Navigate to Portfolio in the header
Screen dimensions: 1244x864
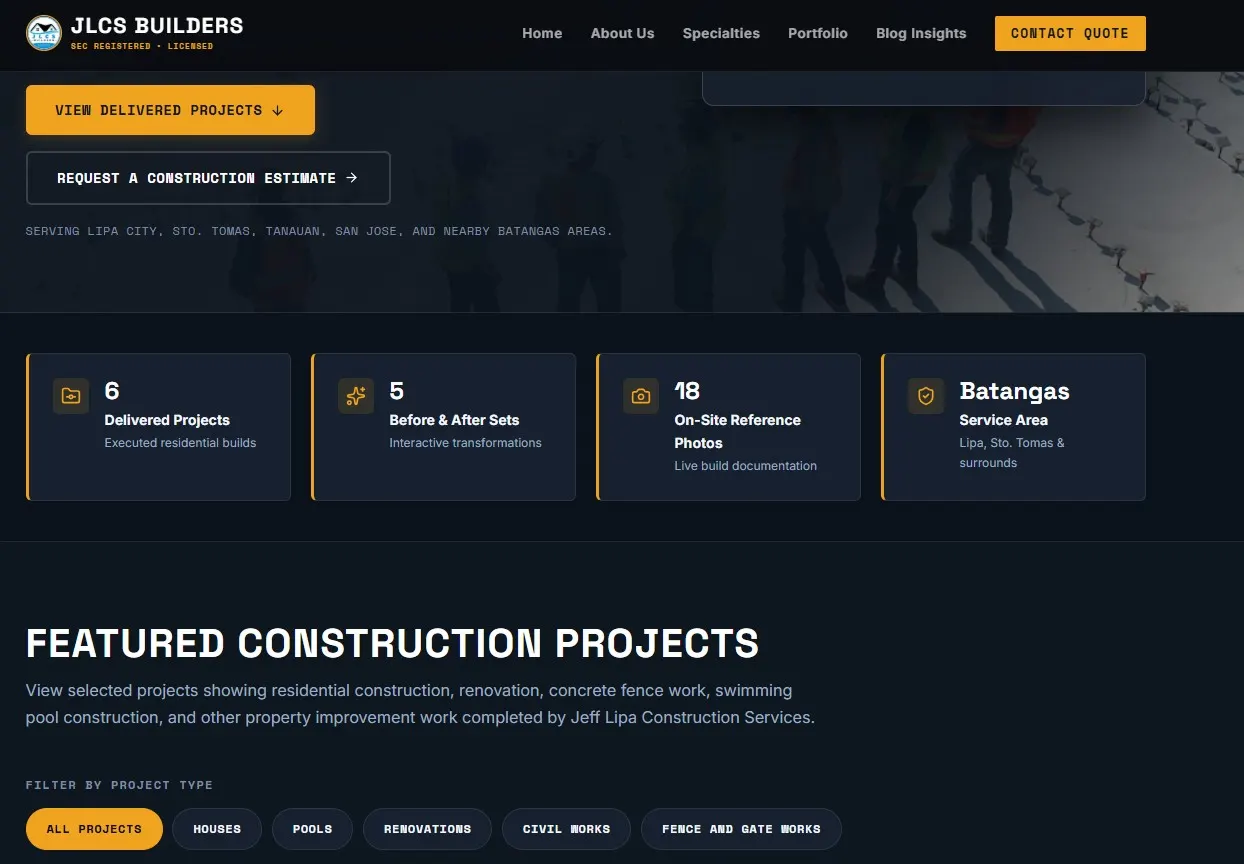[818, 33]
